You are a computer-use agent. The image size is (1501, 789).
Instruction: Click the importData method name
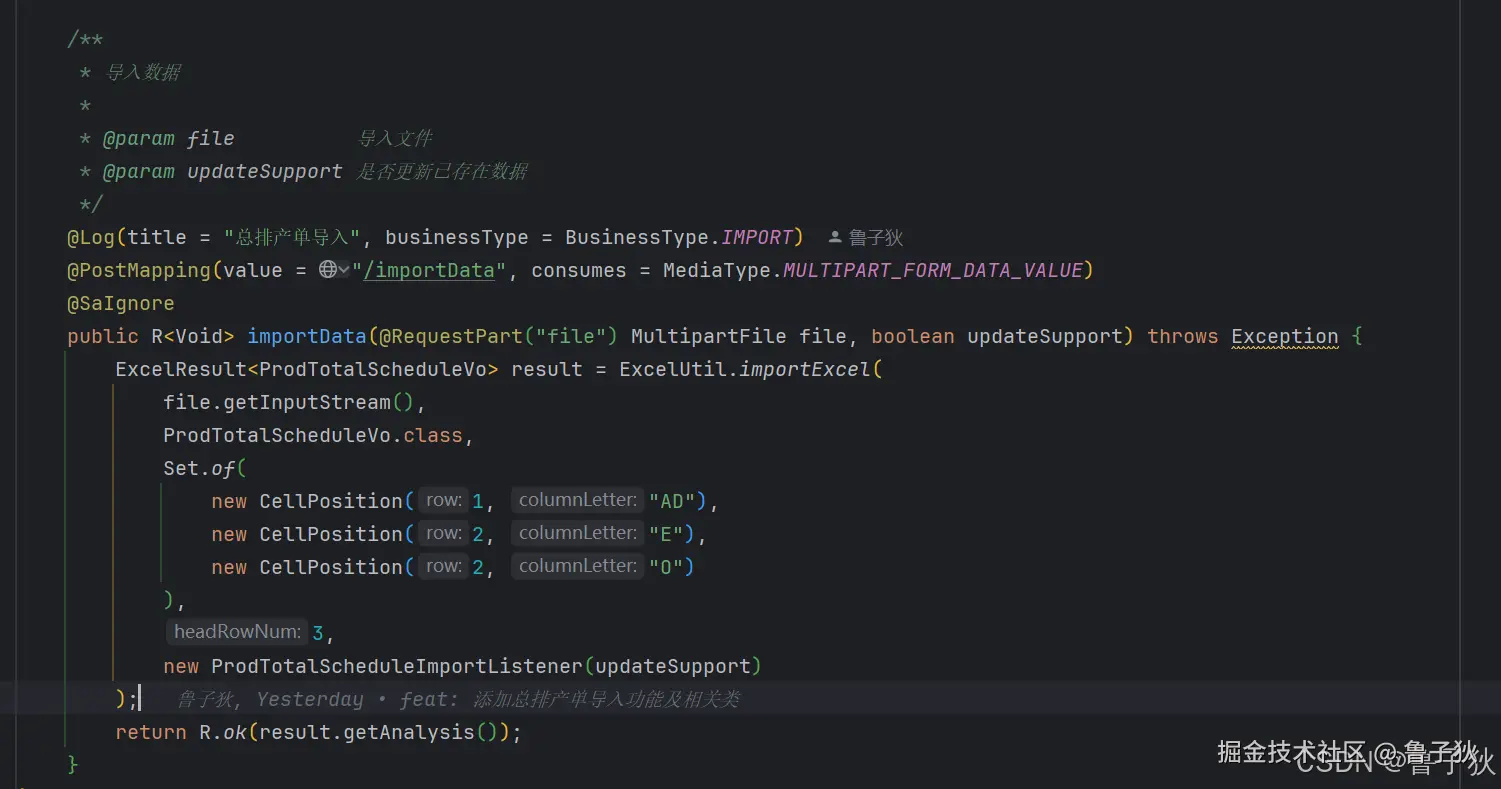307,336
